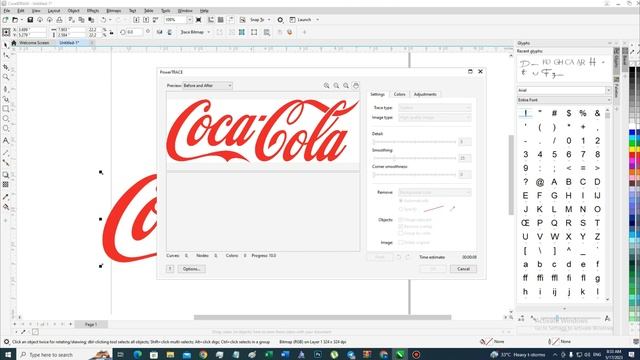The height and width of the screenshot is (360, 640).
Task: Toggle Delete original image checkbox
Action: tap(401, 242)
